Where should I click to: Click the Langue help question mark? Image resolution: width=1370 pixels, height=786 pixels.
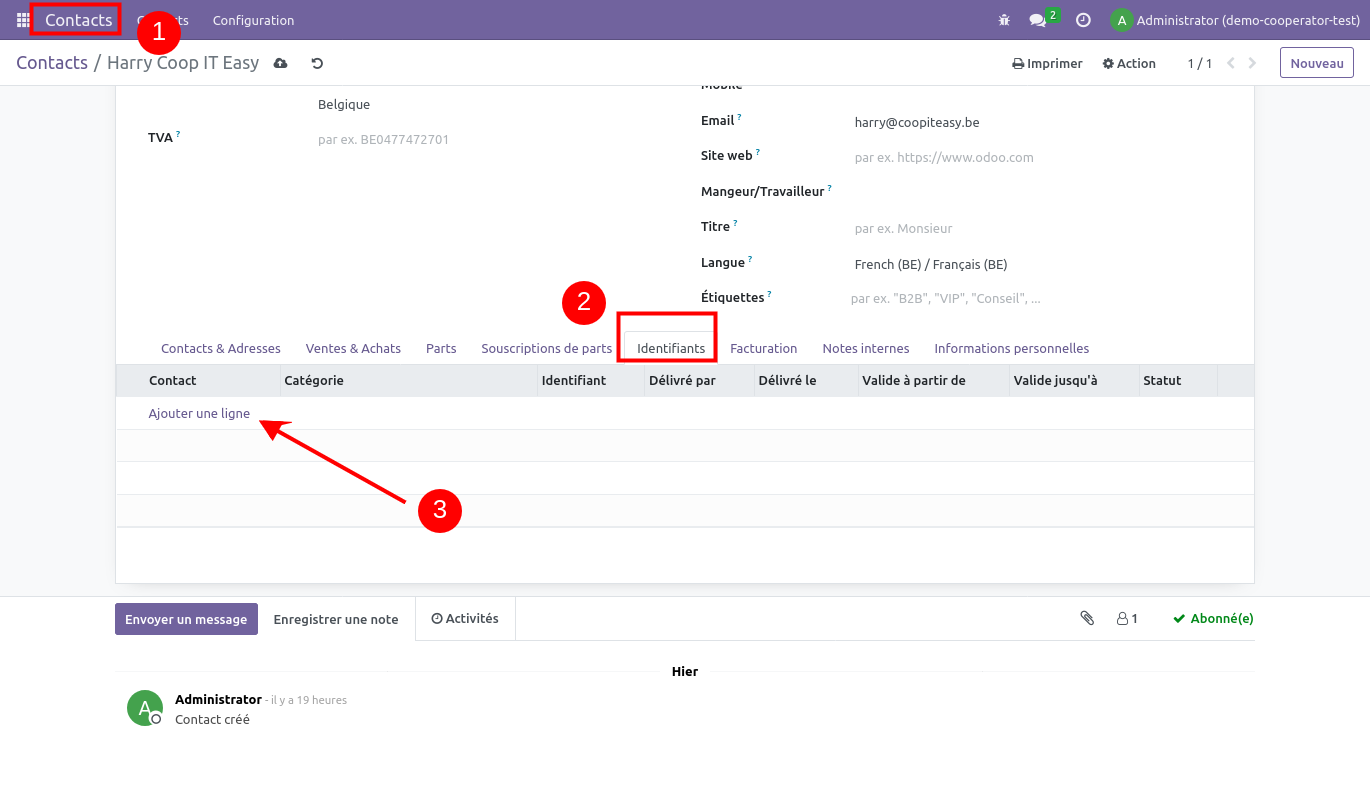pos(750,259)
